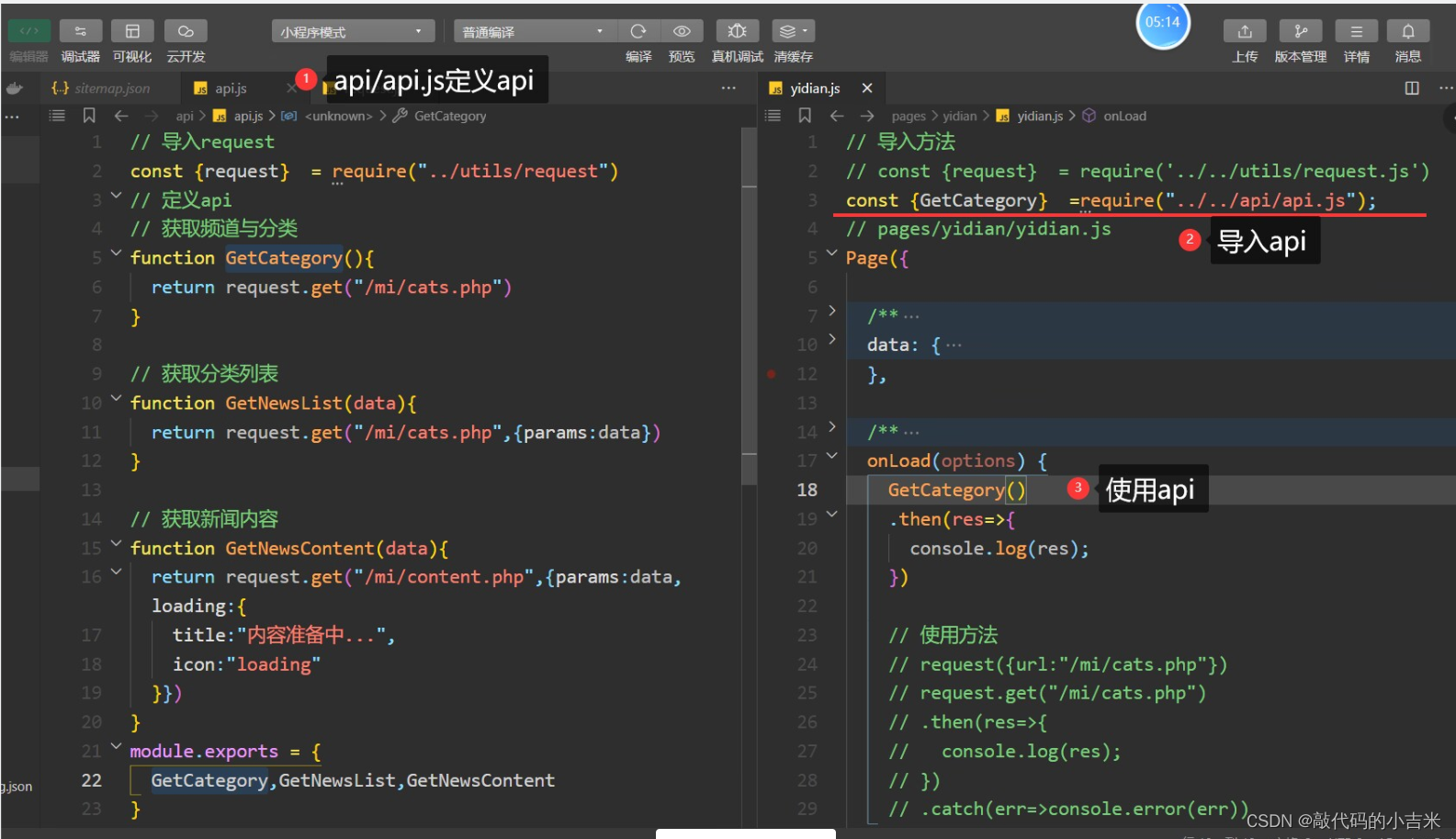Image resolution: width=1456 pixels, height=839 pixels.
Task: Open the 小程序模式 mode dropdown
Action: (353, 31)
